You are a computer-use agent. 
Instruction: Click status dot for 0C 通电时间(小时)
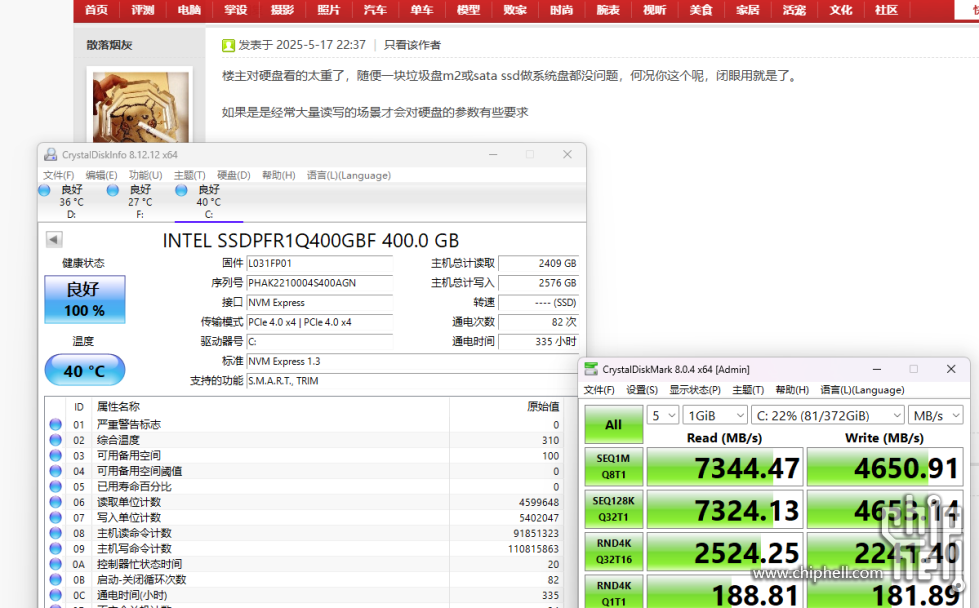(x=56, y=595)
